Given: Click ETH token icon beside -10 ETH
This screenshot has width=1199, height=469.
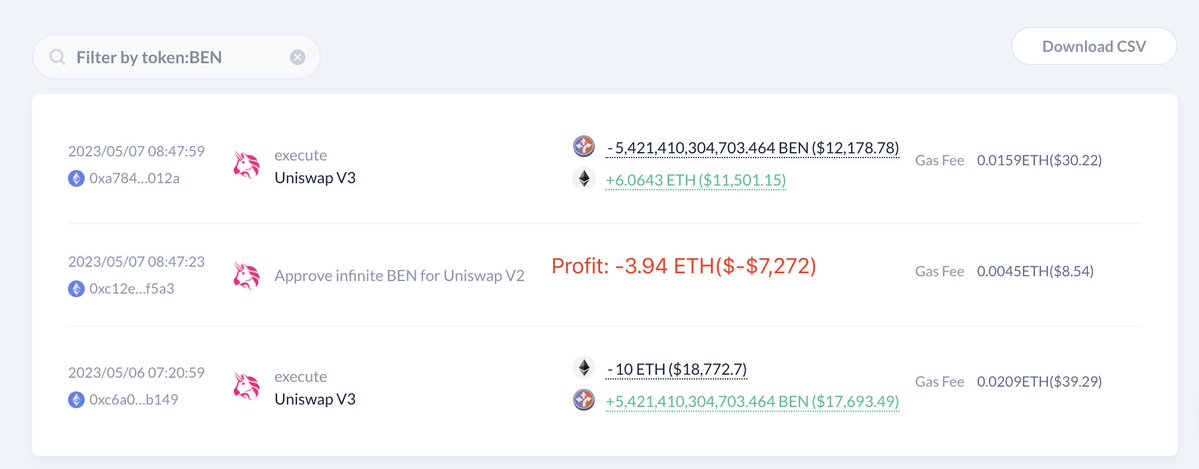Looking at the screenshot, I should (584, 368).
